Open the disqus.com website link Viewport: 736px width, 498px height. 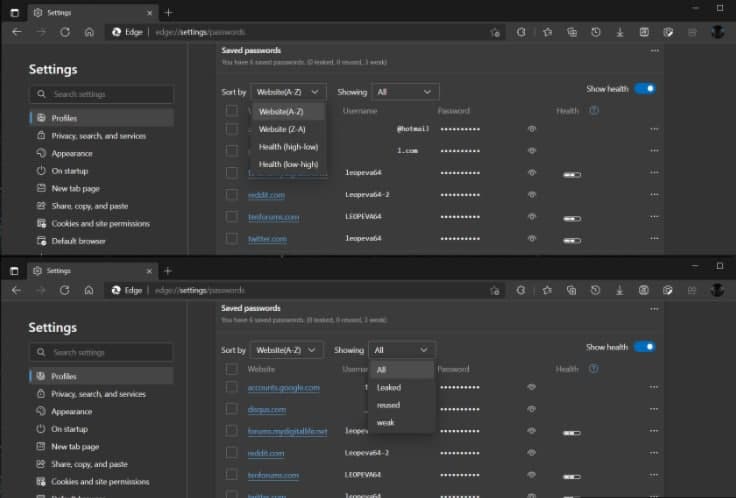click(267, 409)
